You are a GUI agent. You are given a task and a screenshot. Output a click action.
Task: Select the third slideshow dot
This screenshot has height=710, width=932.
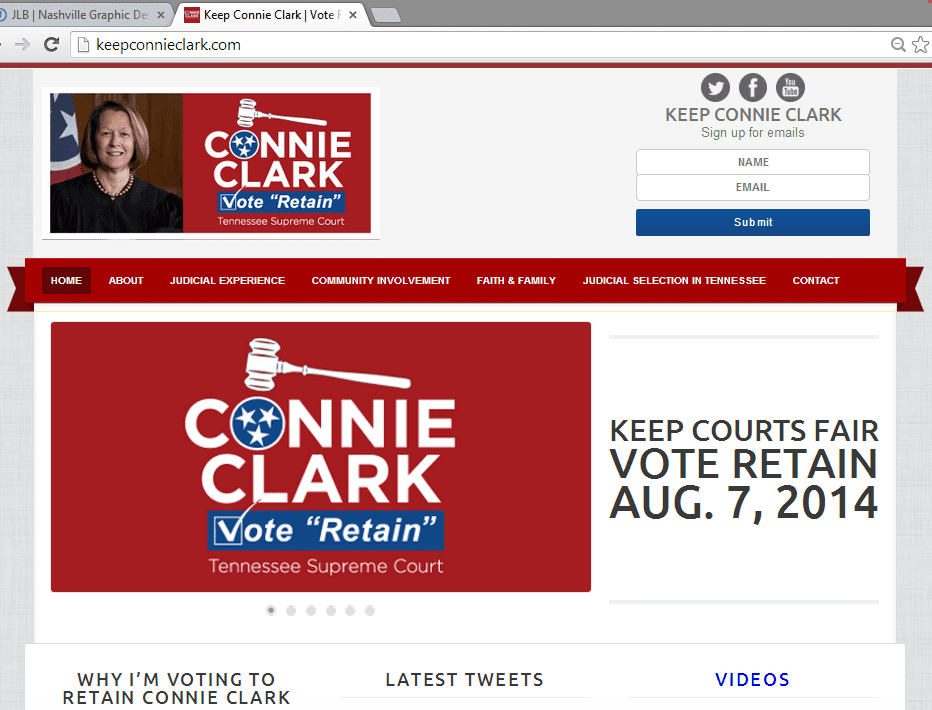coord(311,610)
